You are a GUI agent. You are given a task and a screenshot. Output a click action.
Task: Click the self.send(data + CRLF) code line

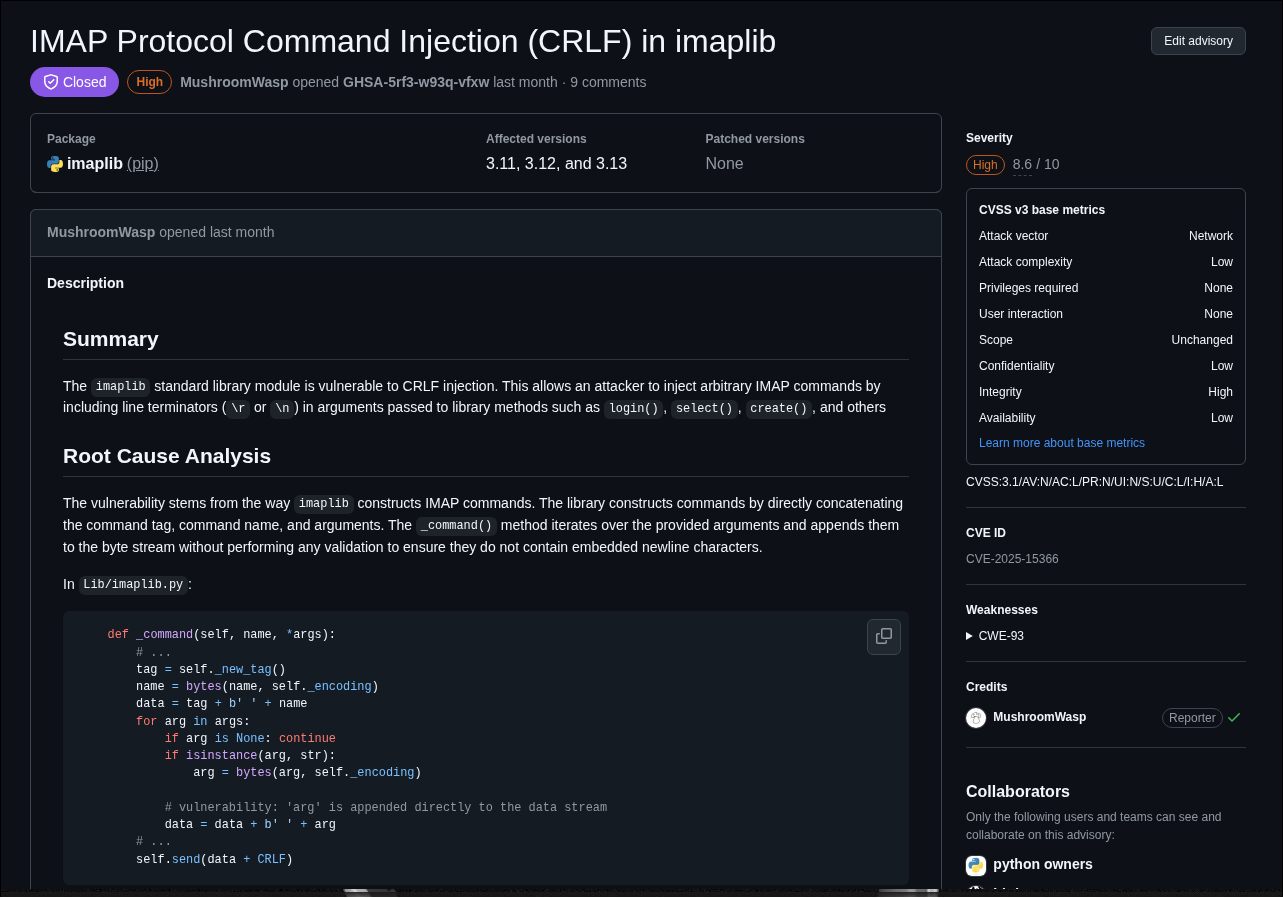(214, 859)
